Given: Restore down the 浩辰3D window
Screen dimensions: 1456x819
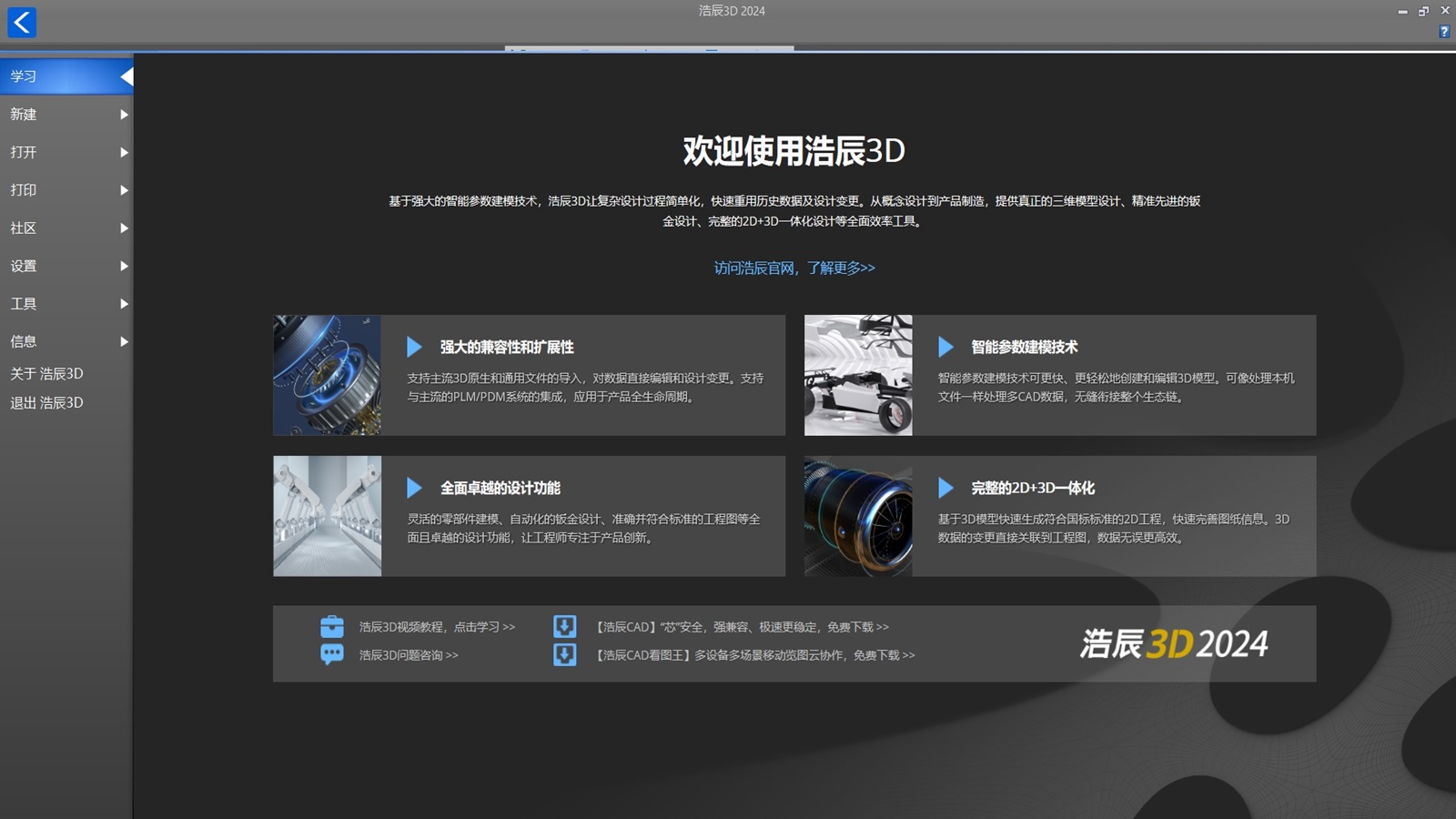Looking at the screenshot, I should (1423, 11).
